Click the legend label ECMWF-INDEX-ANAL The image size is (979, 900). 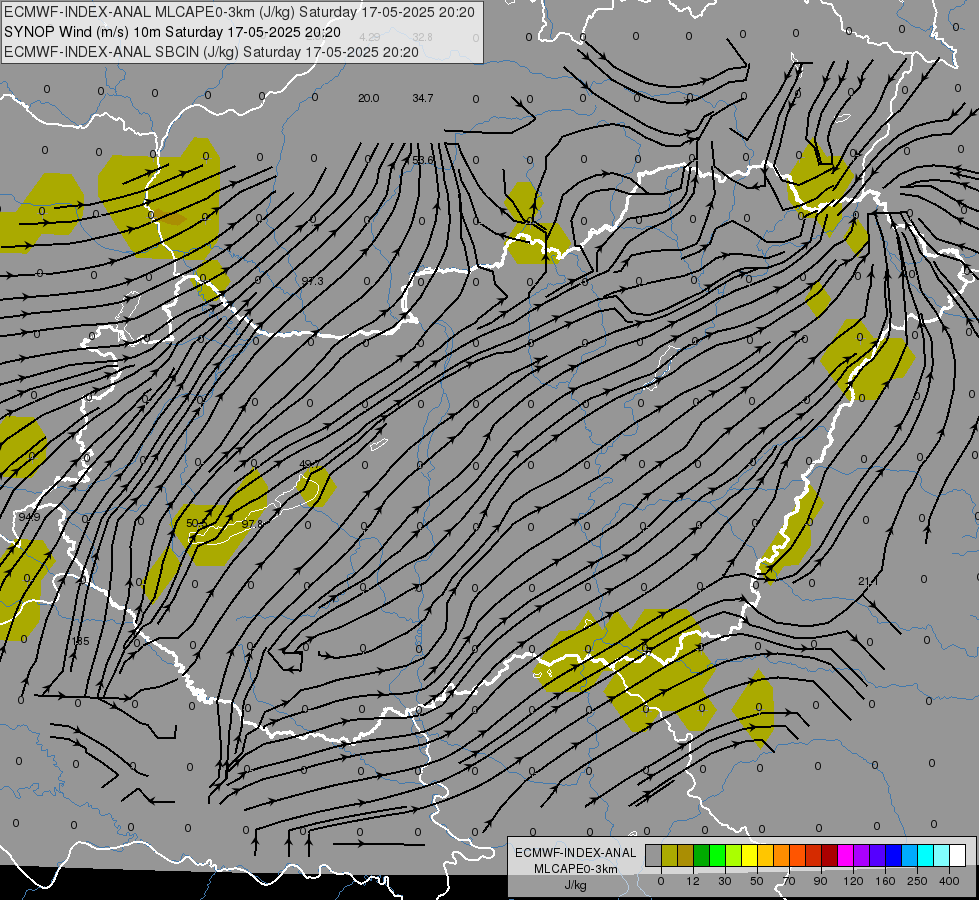tap(576, 853)
